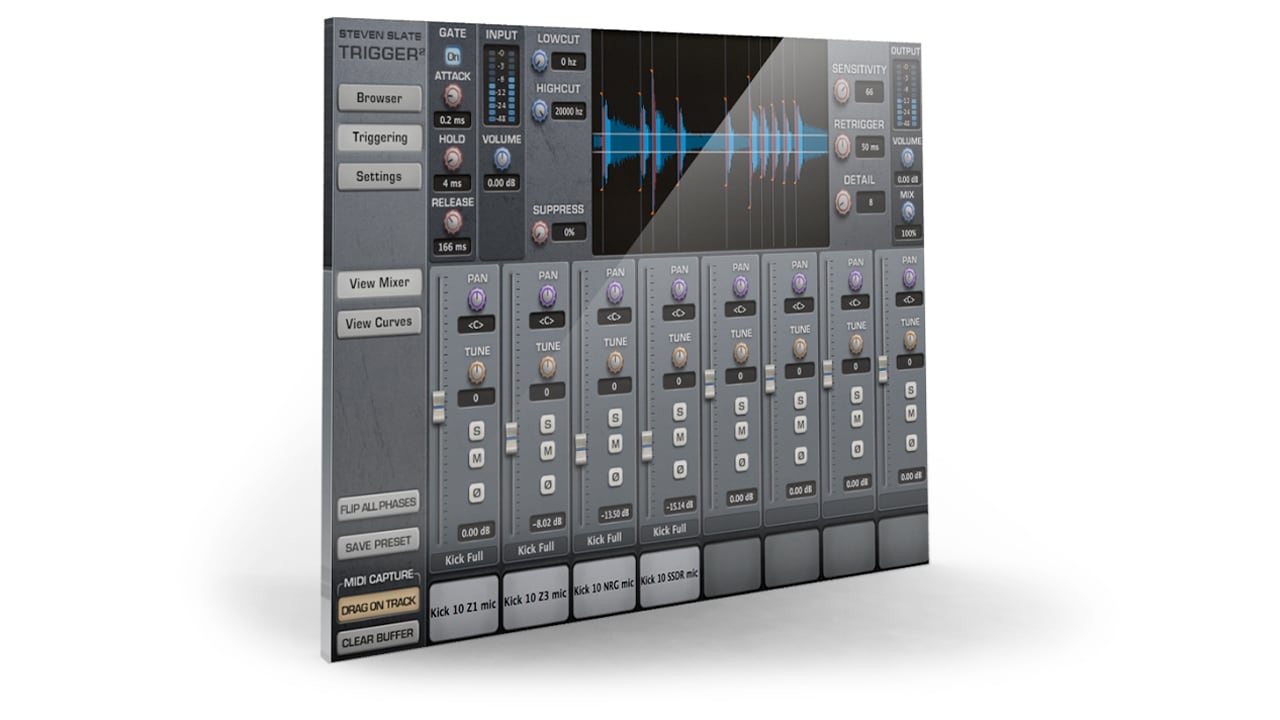Click the Retrigger value 50 ms
The width and height of the screenshot is (1280, 720).
pyautogui.click(x=870, y=147)
